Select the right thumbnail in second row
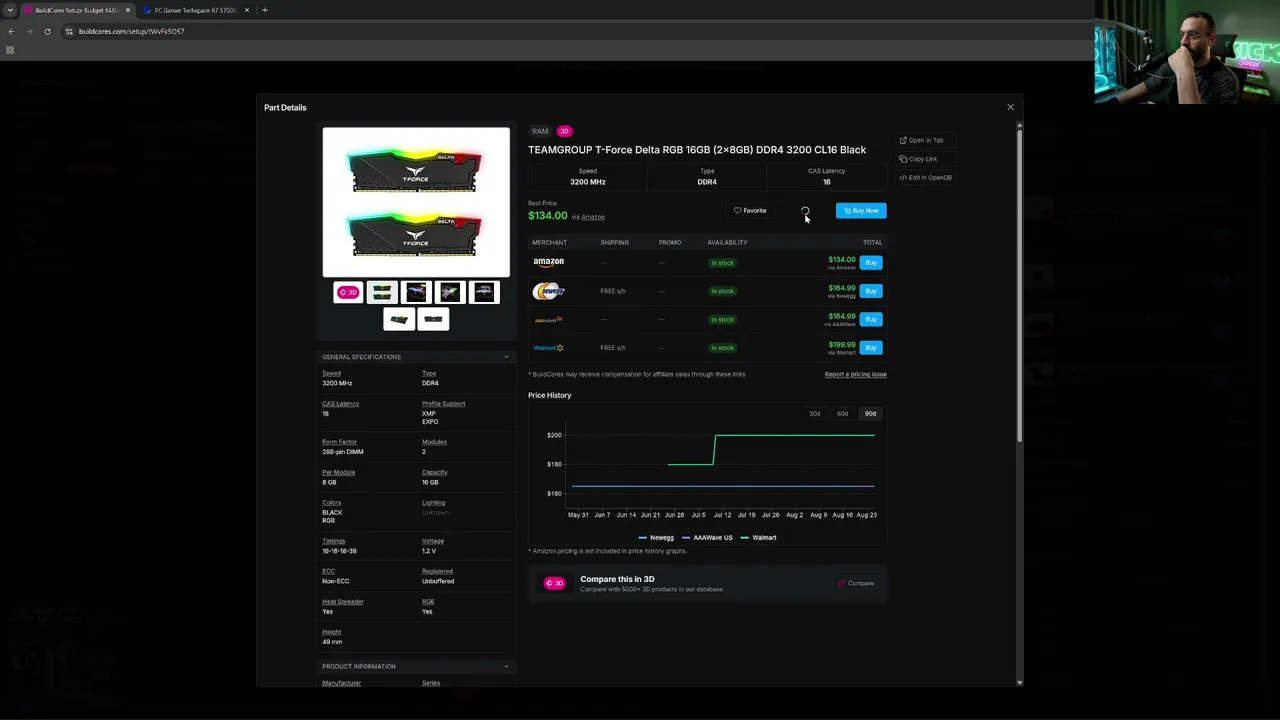 coord(433,319)
